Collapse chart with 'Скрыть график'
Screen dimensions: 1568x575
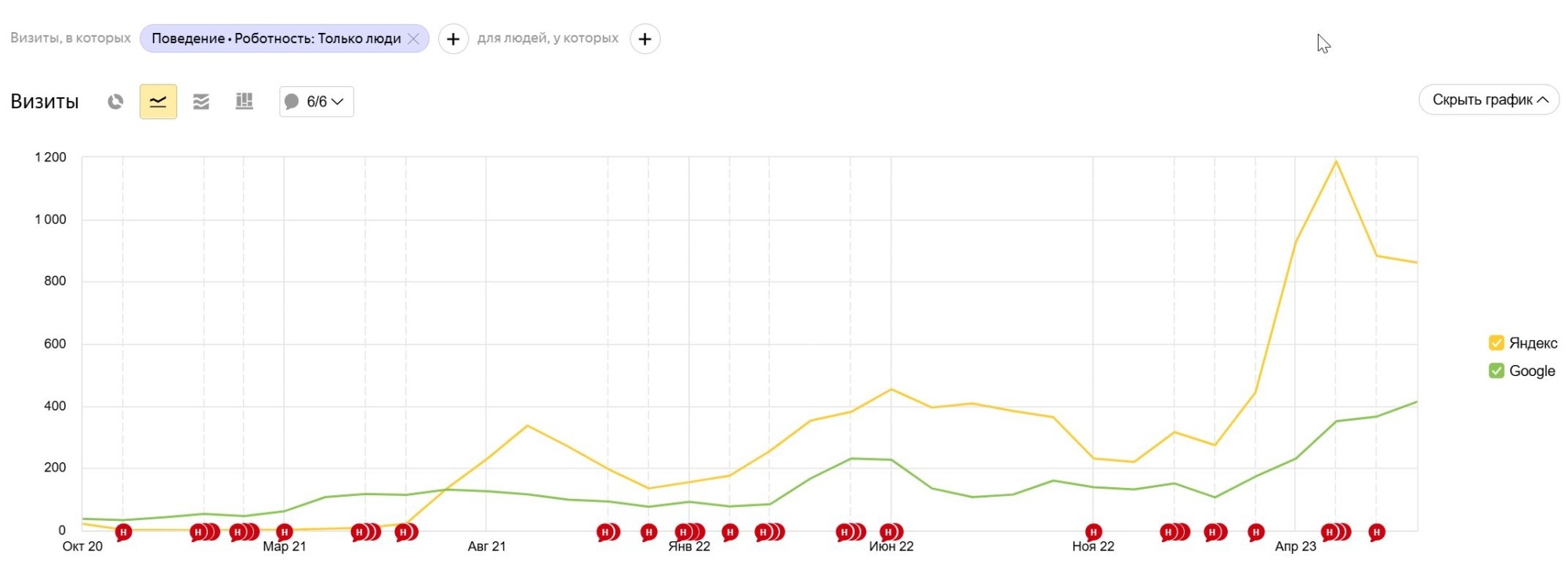1488,99
